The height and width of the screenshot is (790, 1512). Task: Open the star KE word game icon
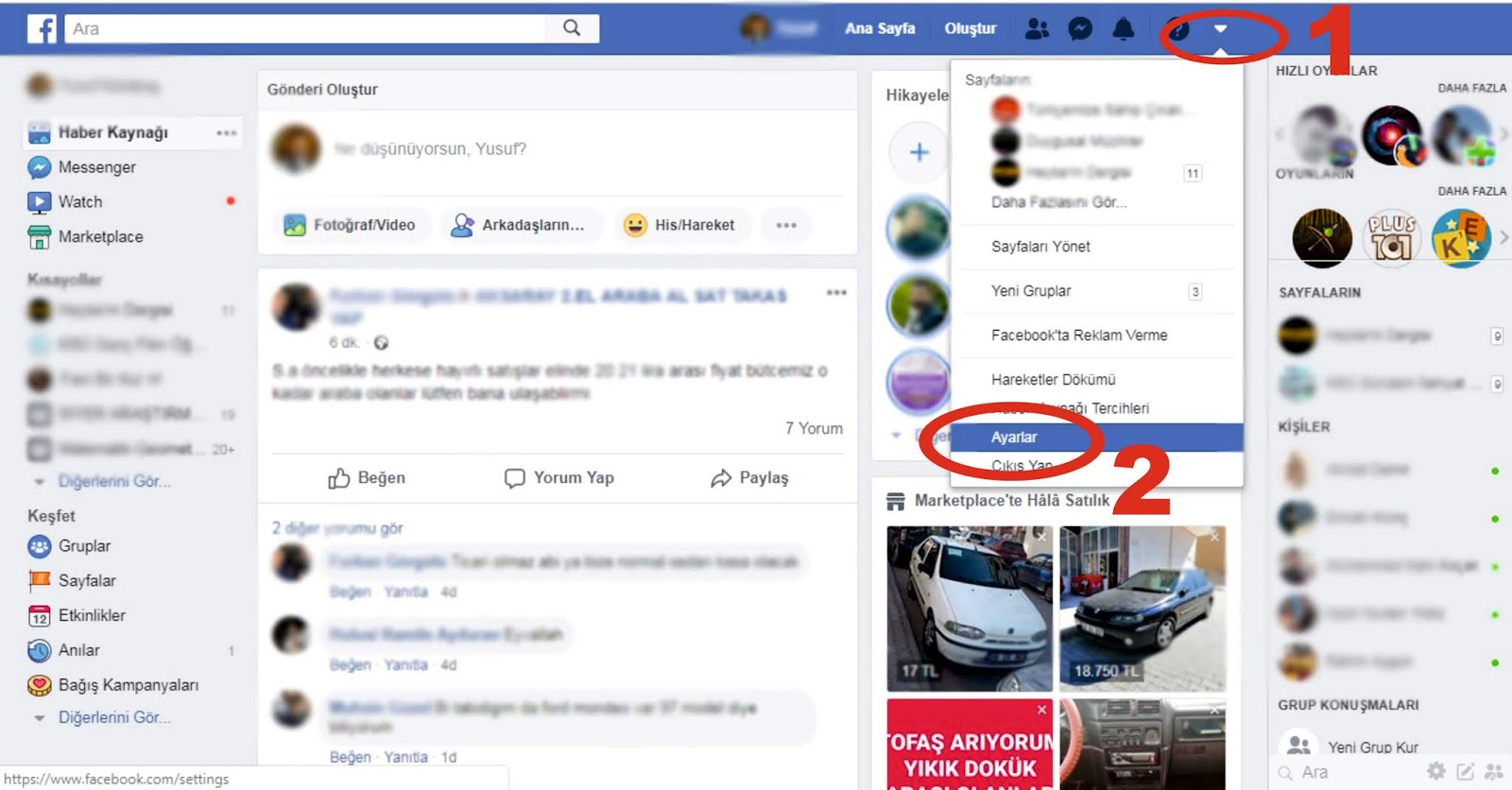(x=1461, y=238)
